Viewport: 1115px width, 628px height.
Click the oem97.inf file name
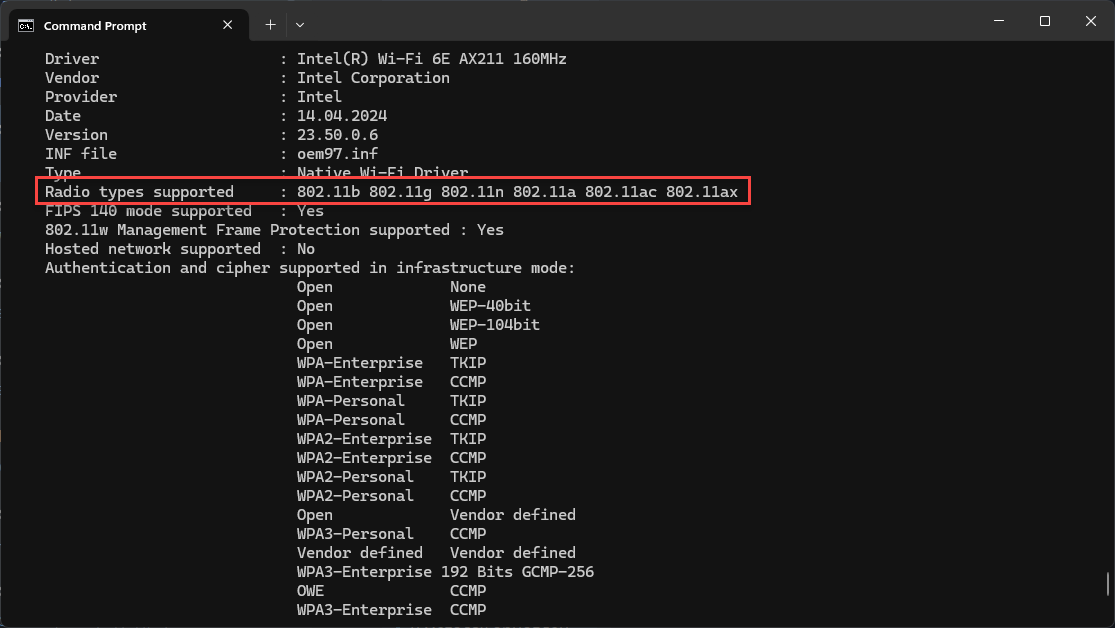[337, 154]
